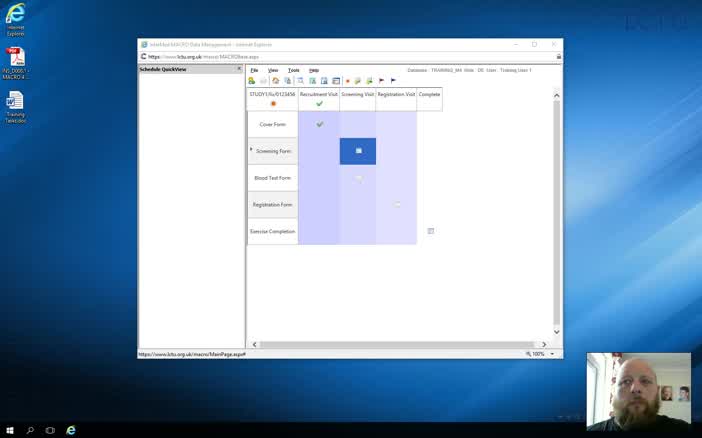Click the red flag toolbar icon
Viewport: 702px width, 438px height.
coord(381,81)
